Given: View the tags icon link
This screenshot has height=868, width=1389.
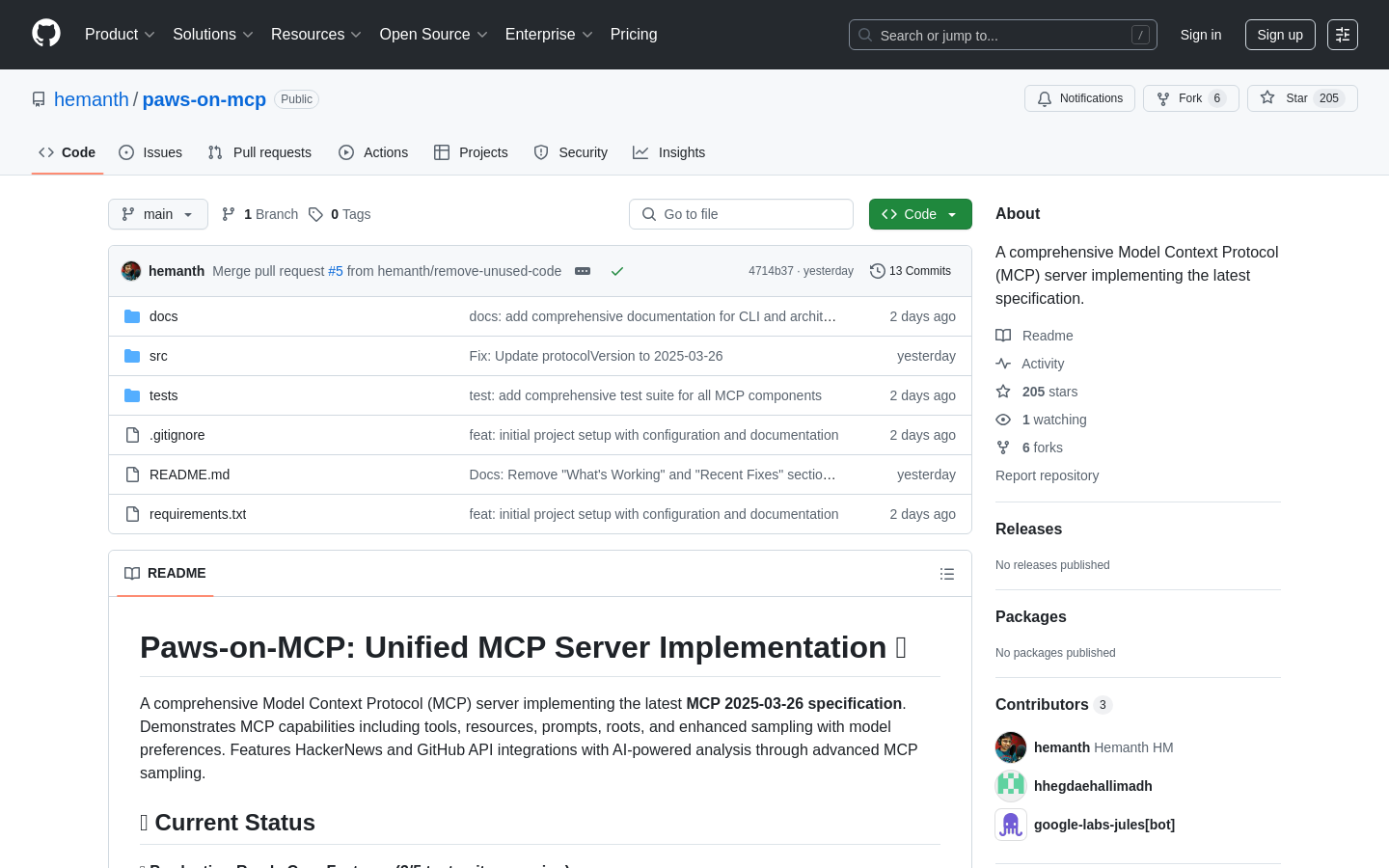Looking at the screenshot, I should click(x=340, y=214).
